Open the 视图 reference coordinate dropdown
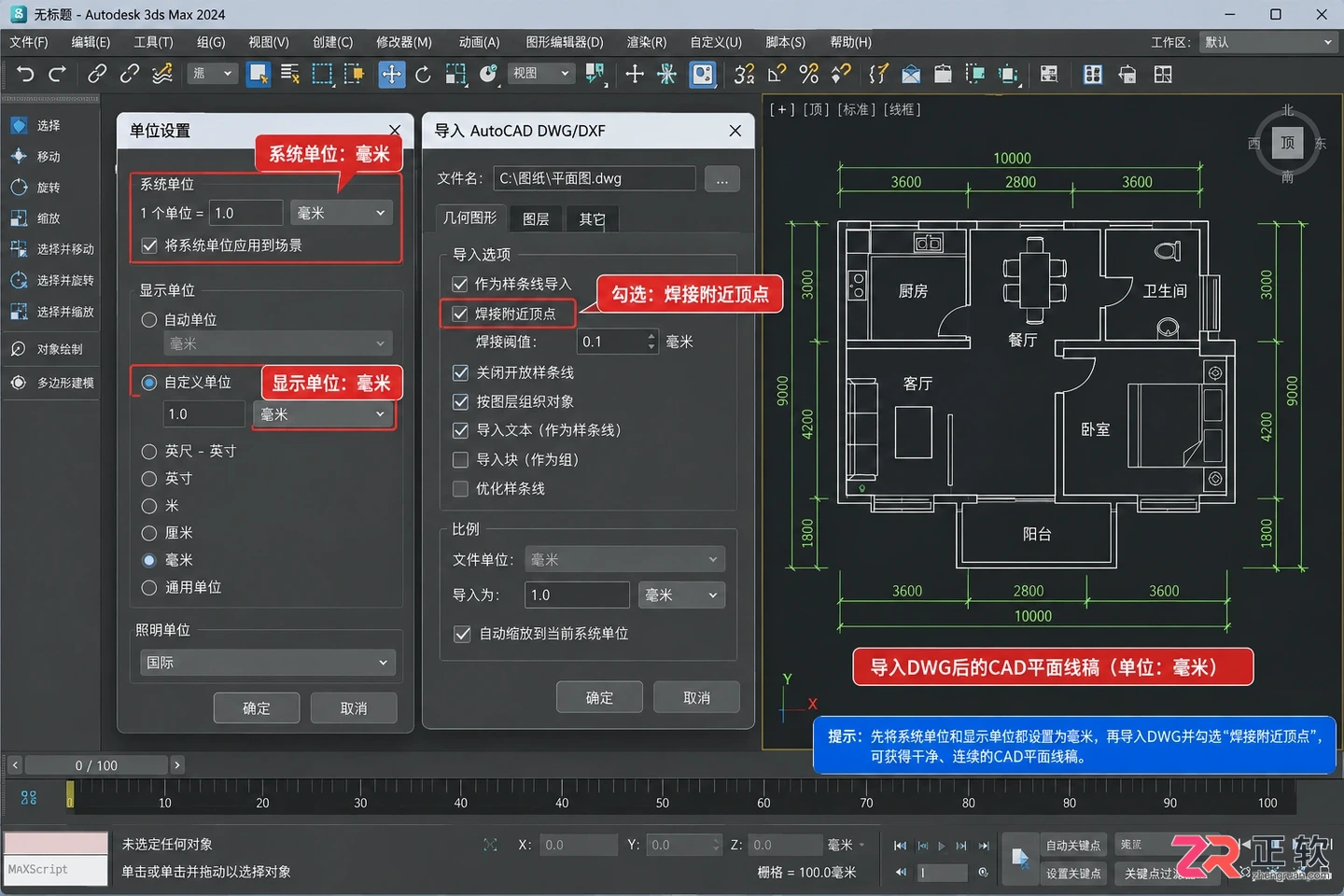1344x896 pixels. [x=540, y=73]
